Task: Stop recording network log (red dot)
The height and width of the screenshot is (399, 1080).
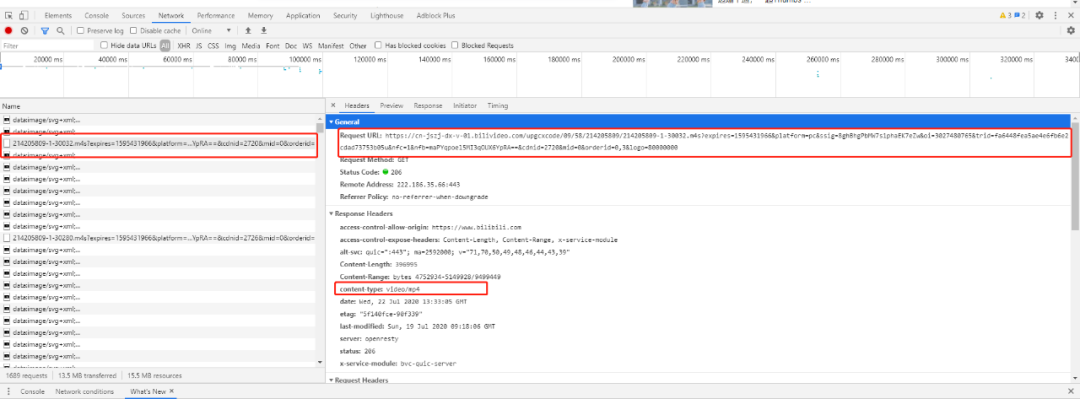Action: tap(8, 30)
